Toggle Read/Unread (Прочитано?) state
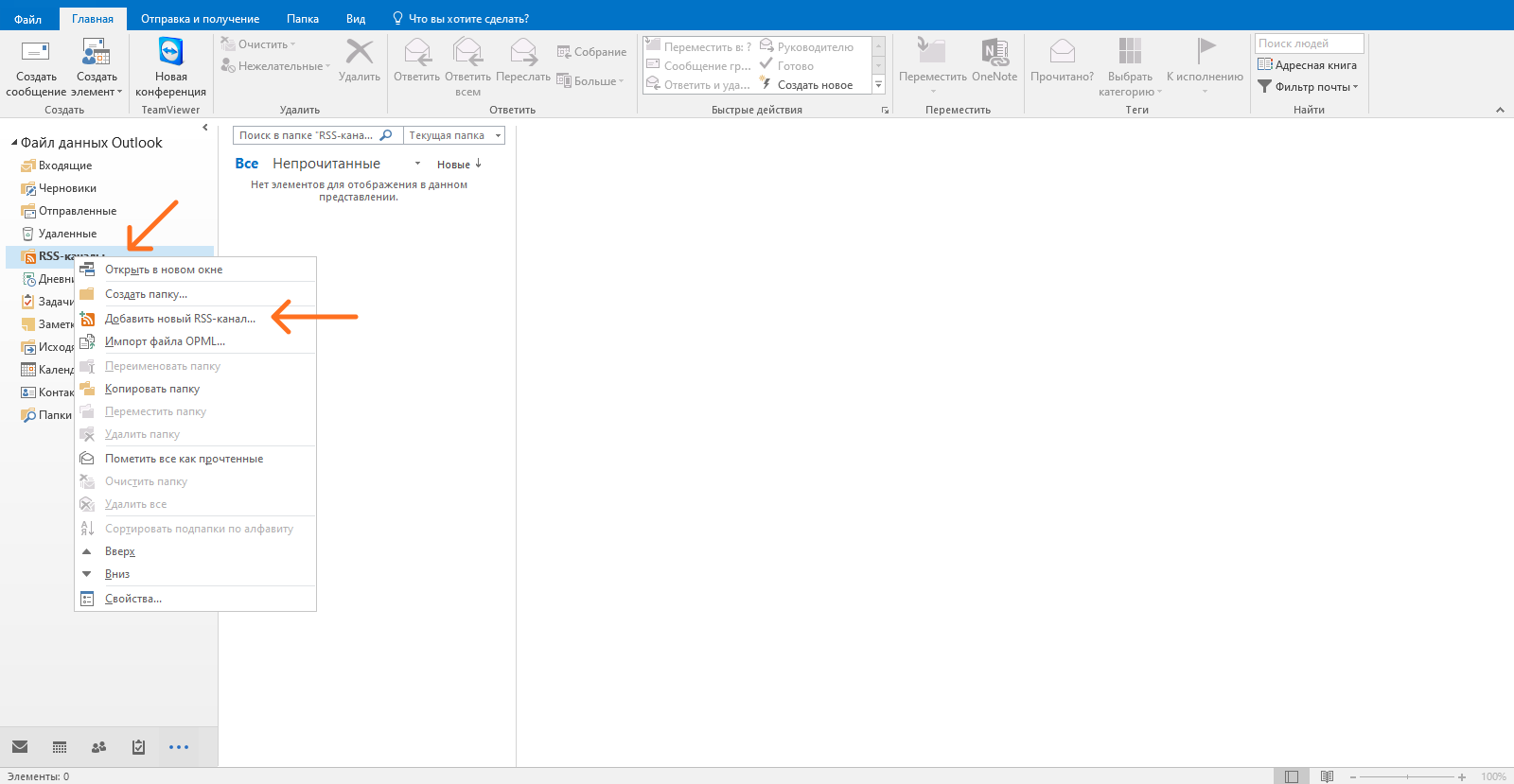 pos(1062,60)
